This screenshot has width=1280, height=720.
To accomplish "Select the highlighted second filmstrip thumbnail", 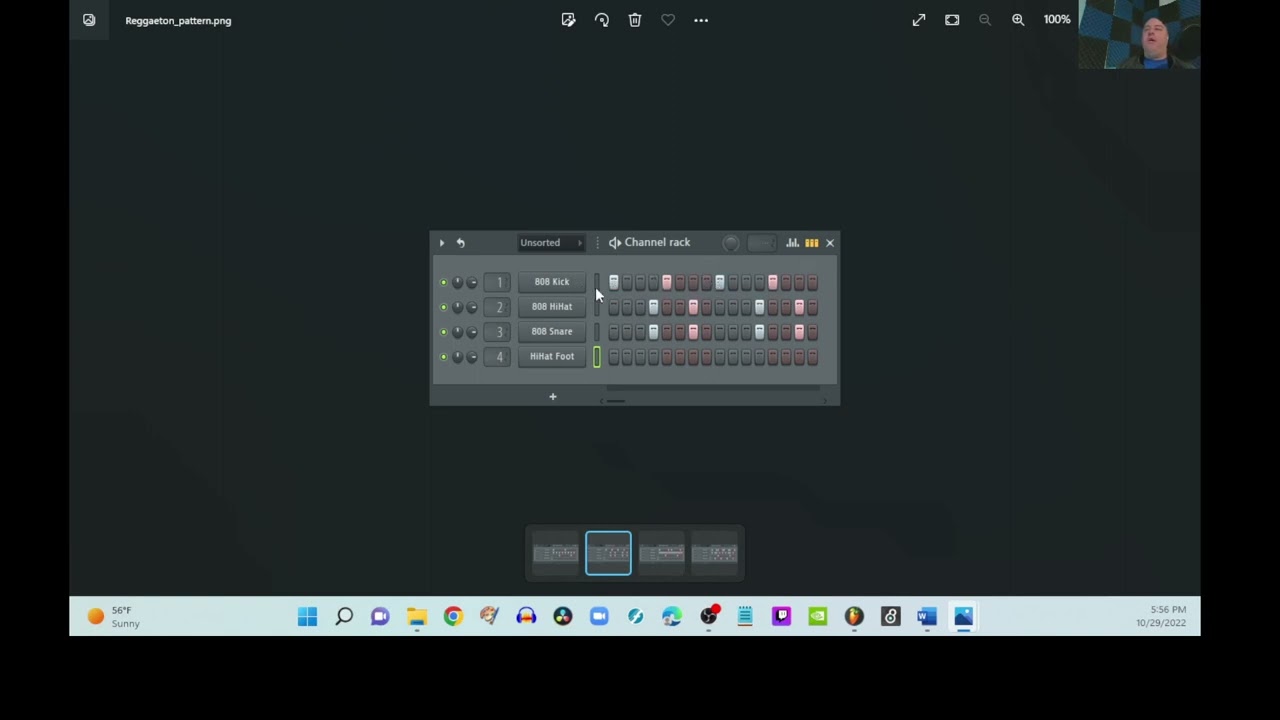I will click(x=608, y=553).
